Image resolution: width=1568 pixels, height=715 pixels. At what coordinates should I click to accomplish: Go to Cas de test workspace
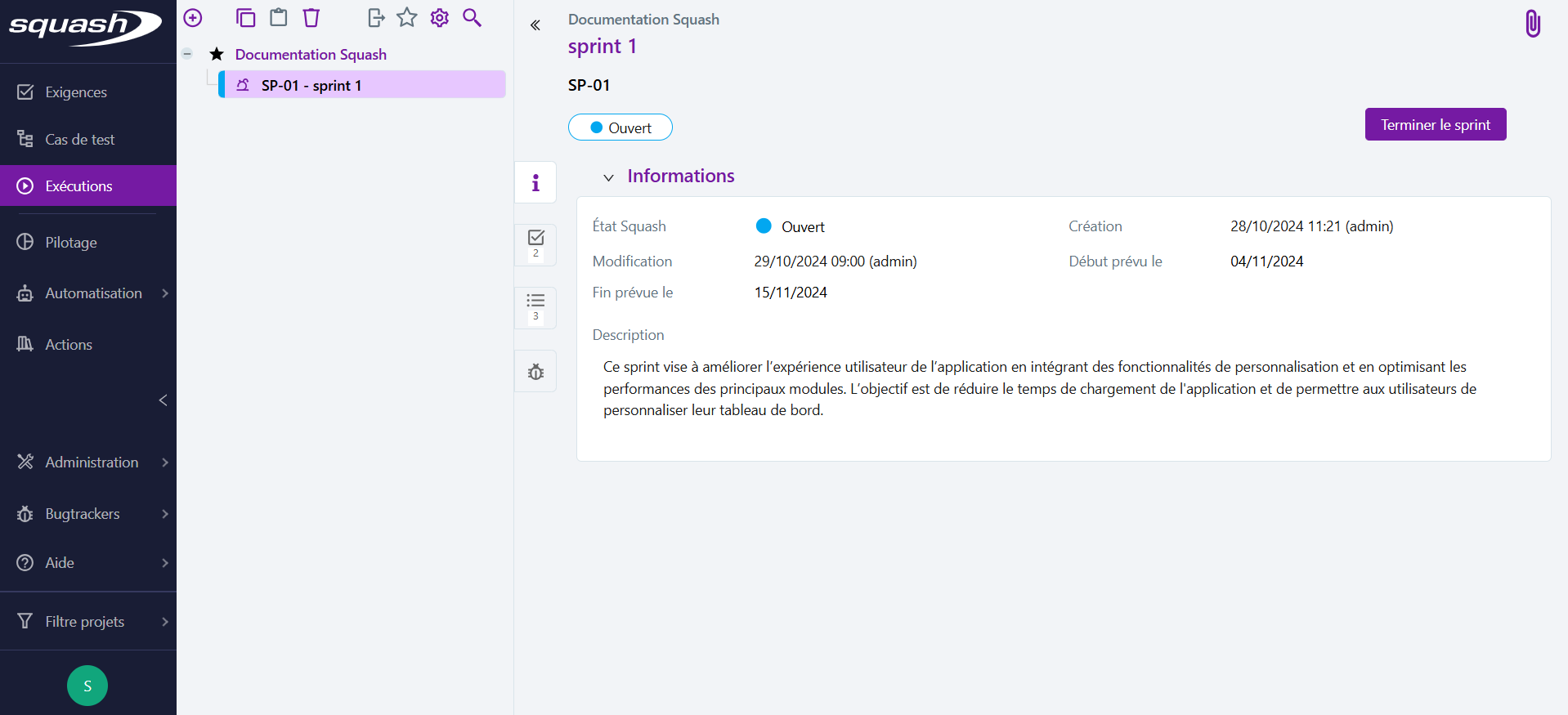tap(88, 140)
